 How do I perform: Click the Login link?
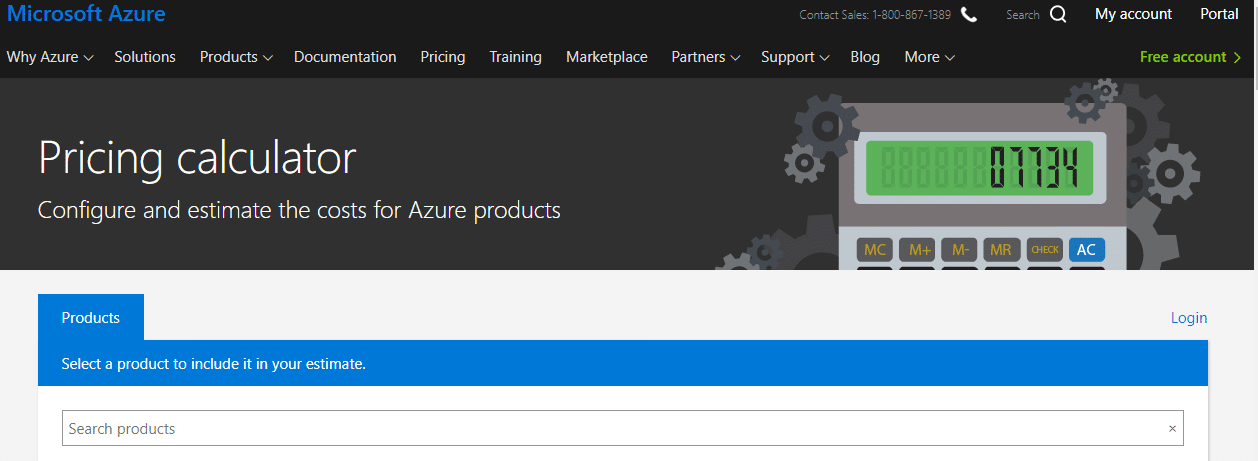tap(1189, 318)
